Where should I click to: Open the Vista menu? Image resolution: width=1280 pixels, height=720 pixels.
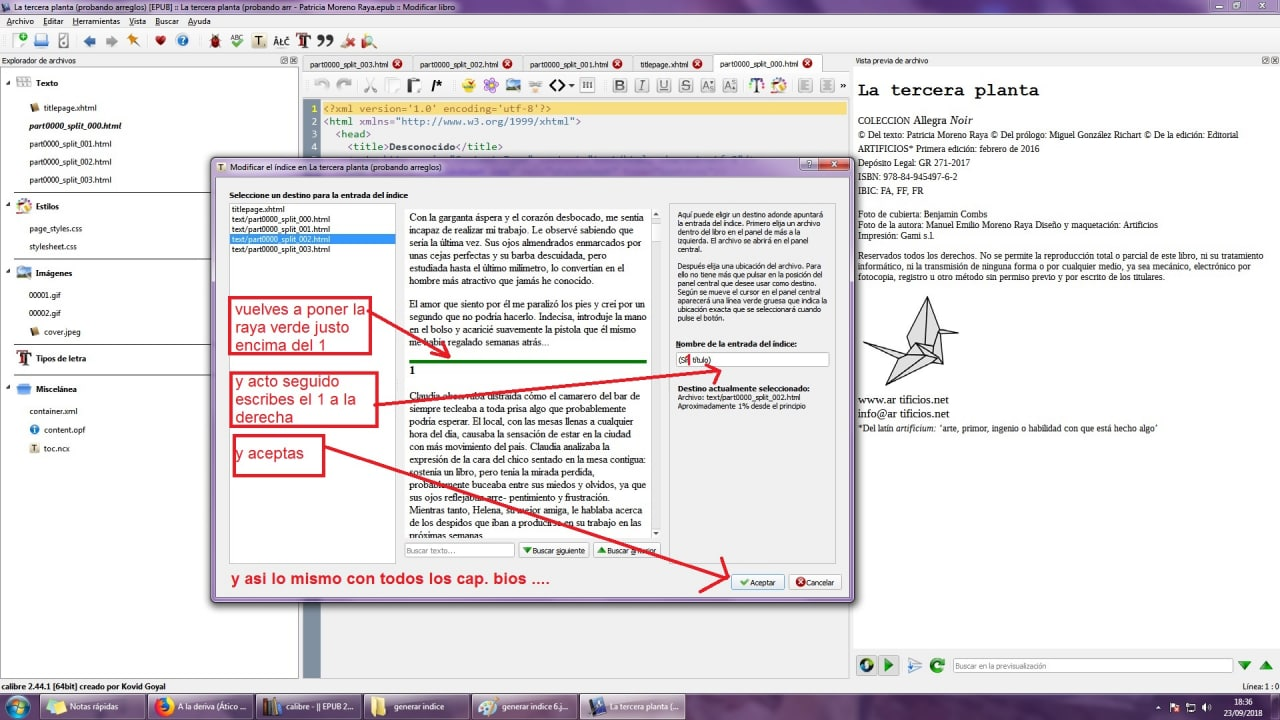(138, 20)
